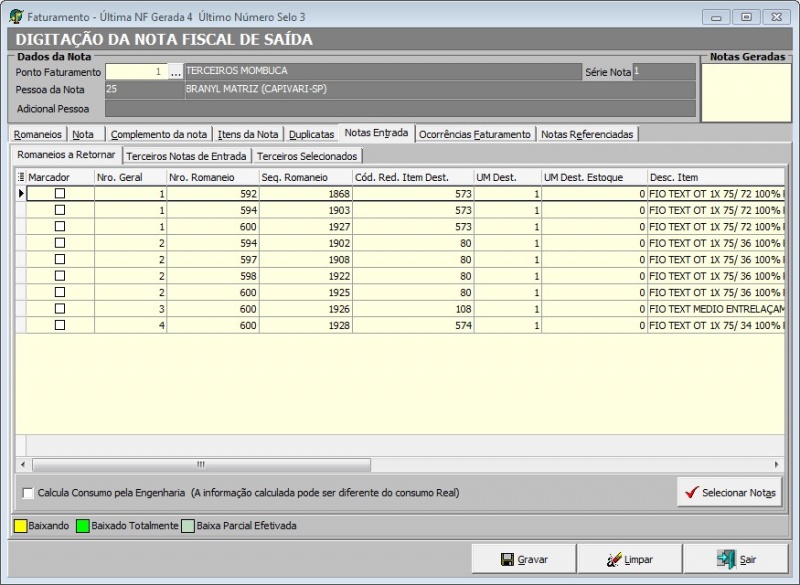Screen dimensions: 800x585
Task: Click Selecionar Notas checkmark button
Action: [x=729, y=492]
